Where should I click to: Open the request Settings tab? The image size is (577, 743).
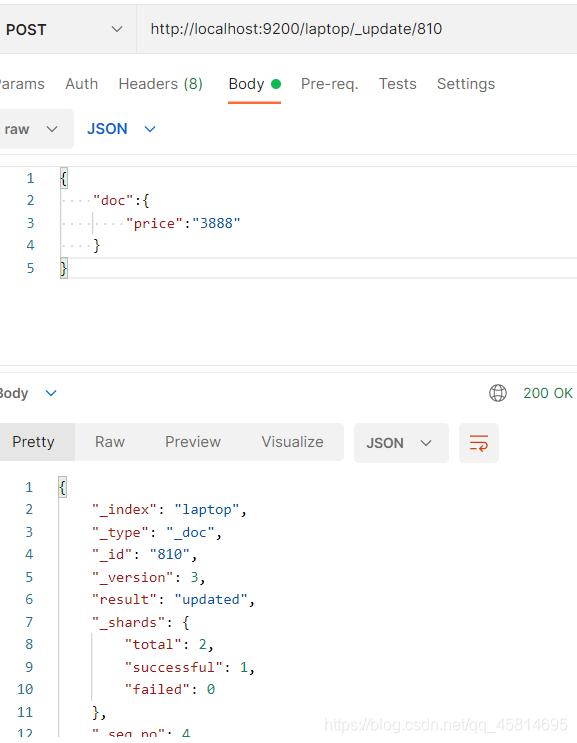466,84
